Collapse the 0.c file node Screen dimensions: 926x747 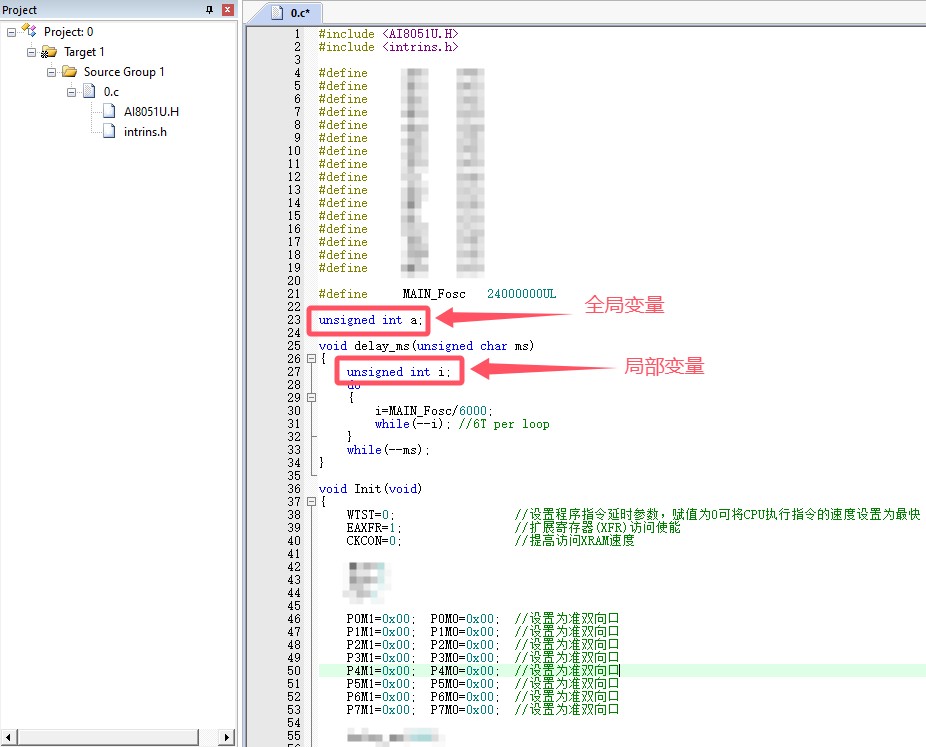71,92
